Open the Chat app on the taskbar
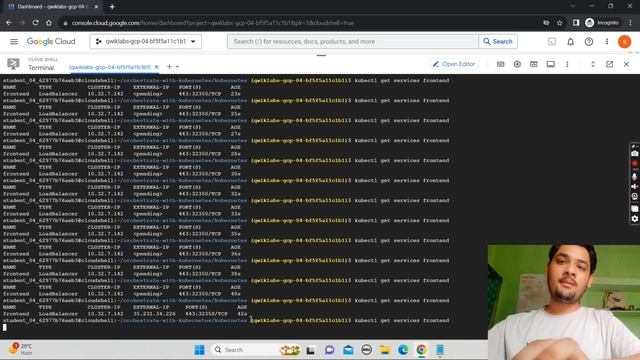This screenshot has width=640, height=360. point(329,350)
